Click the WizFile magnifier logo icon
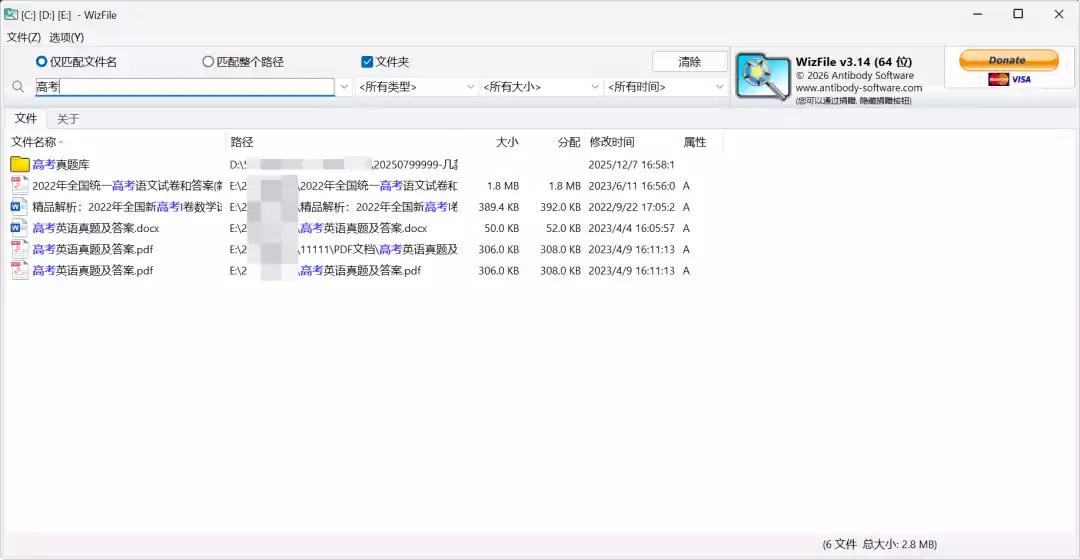1080x560 pixels. pyautogui.click(x=762, y=77)
